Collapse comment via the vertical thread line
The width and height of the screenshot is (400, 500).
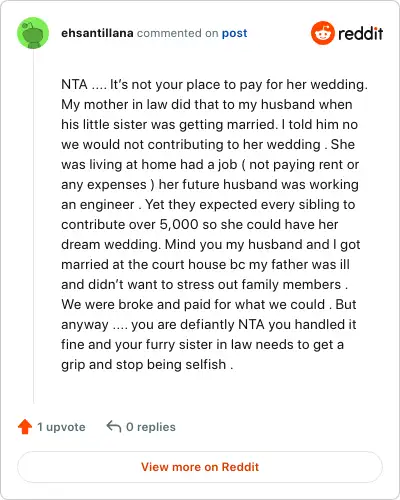click(33, 227)
